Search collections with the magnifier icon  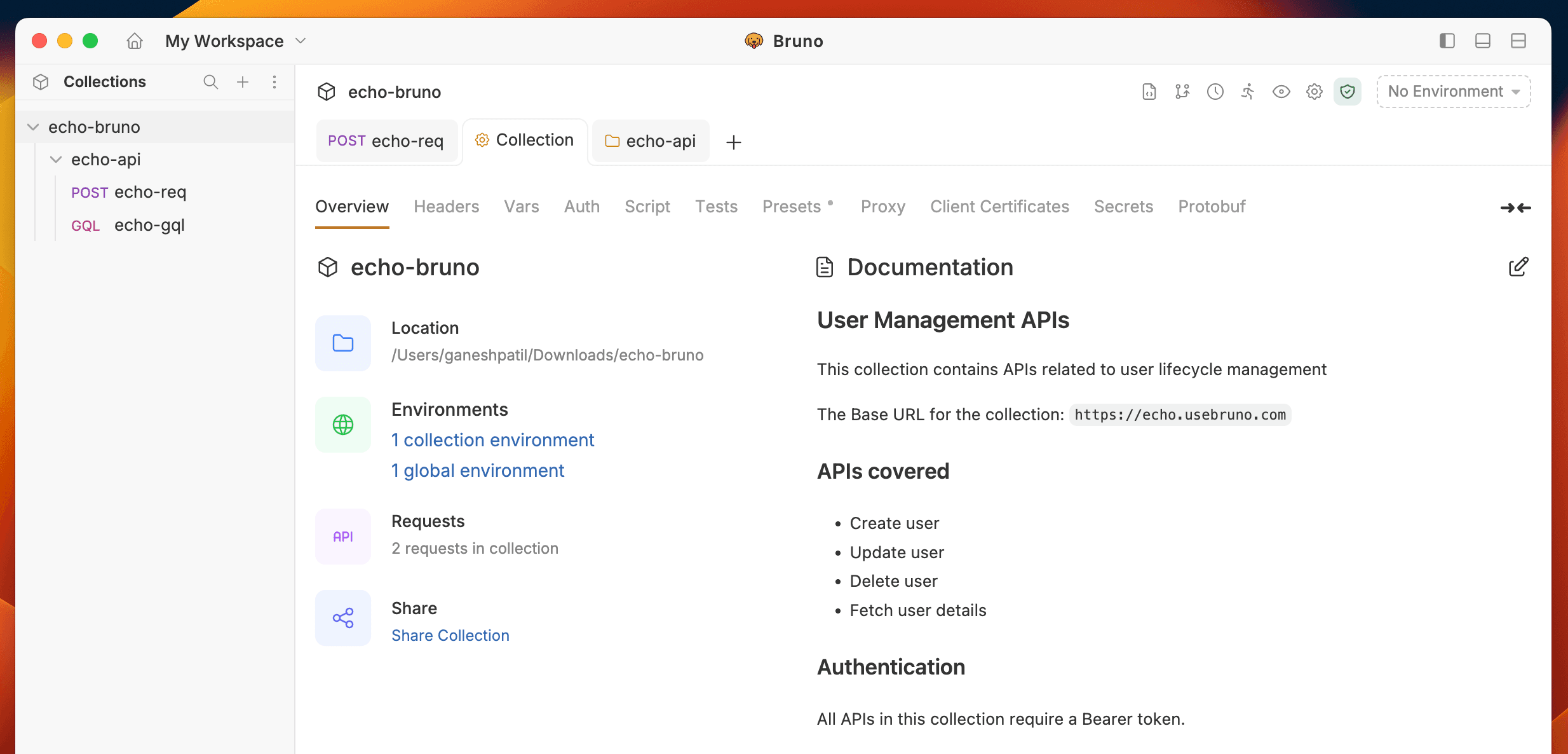pos(210,82)
